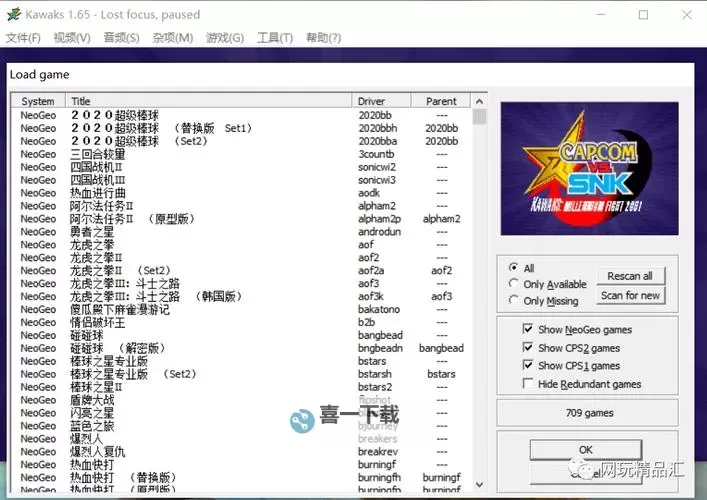Image resolution: width=707 pixels, height=500 pixels.
Task: Select the aof2a game row
Action: (x=242, y=271)
